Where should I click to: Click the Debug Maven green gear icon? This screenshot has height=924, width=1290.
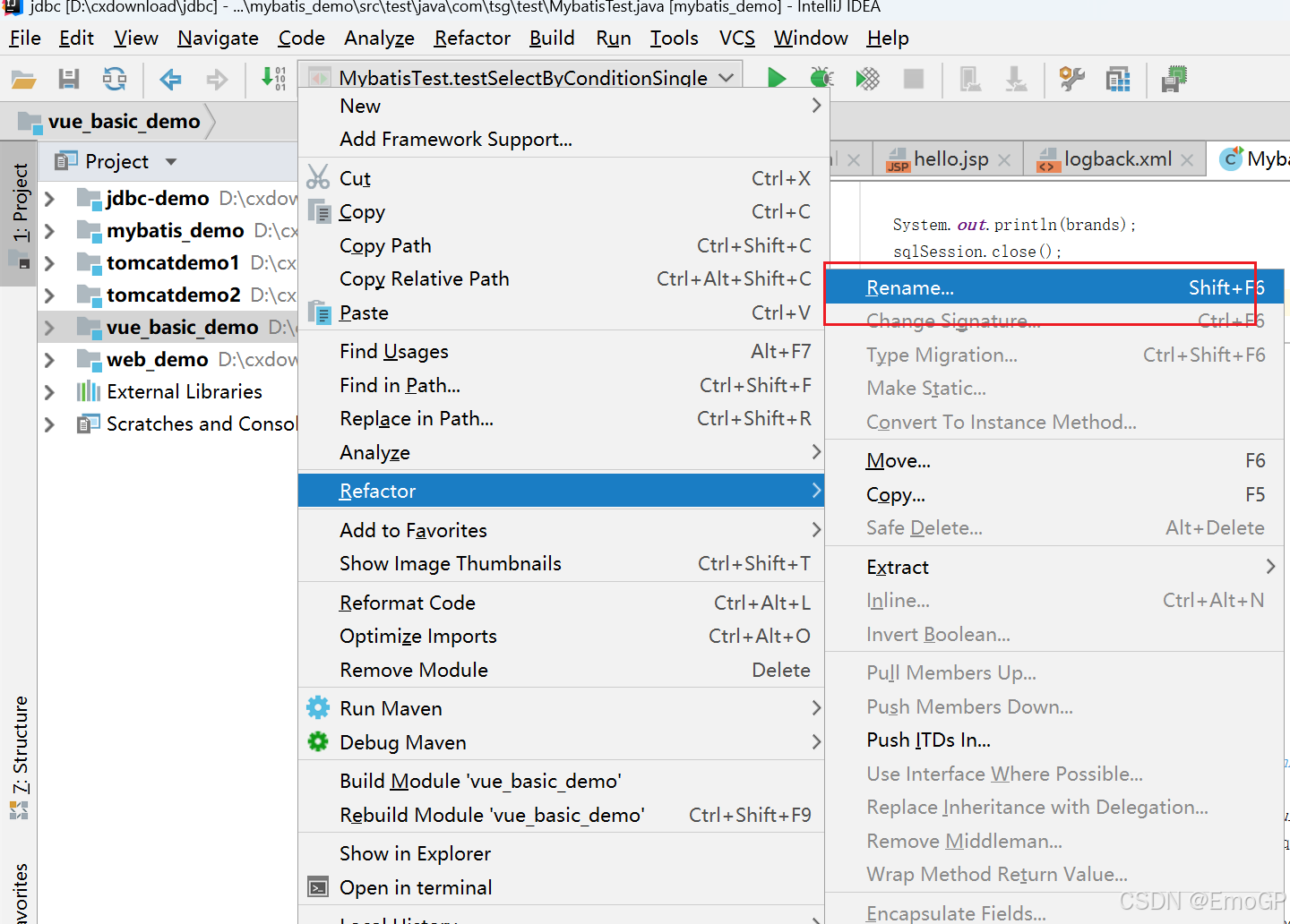[x=318, y=742]
